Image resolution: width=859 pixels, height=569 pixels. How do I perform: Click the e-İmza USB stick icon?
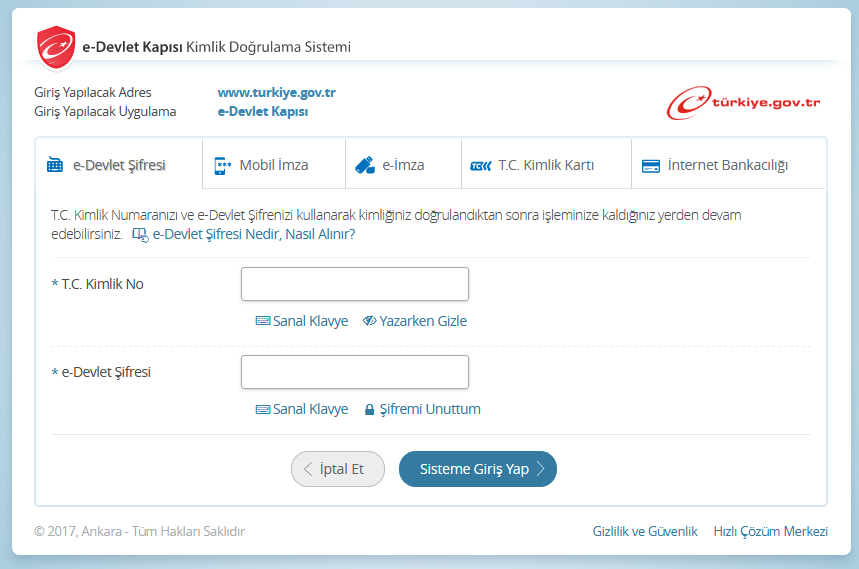point(365,166)
